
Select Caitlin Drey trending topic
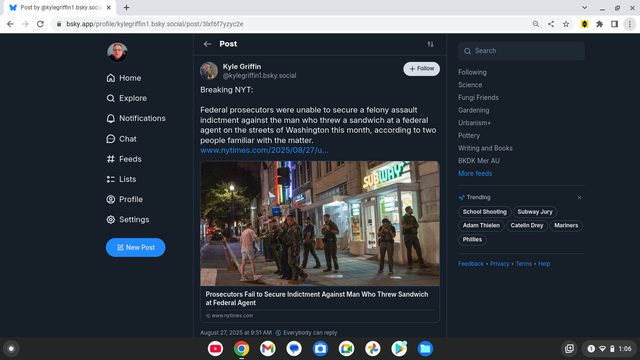(x=527, y=225)
